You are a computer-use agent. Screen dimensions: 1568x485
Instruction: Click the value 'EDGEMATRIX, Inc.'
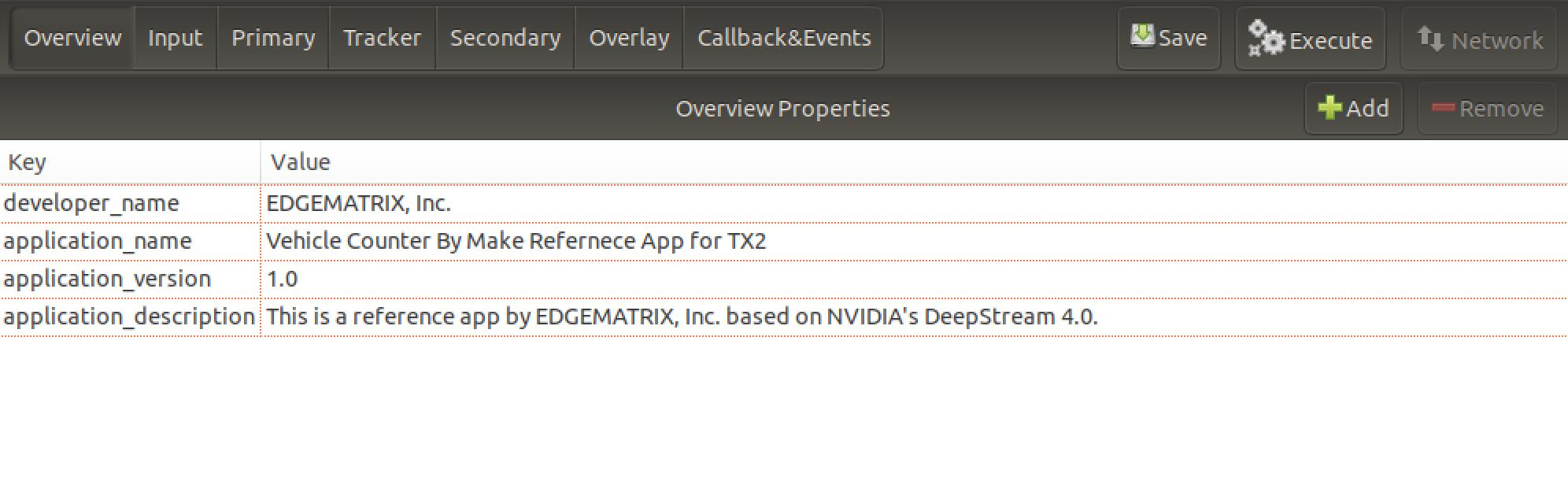click(914, 204)
